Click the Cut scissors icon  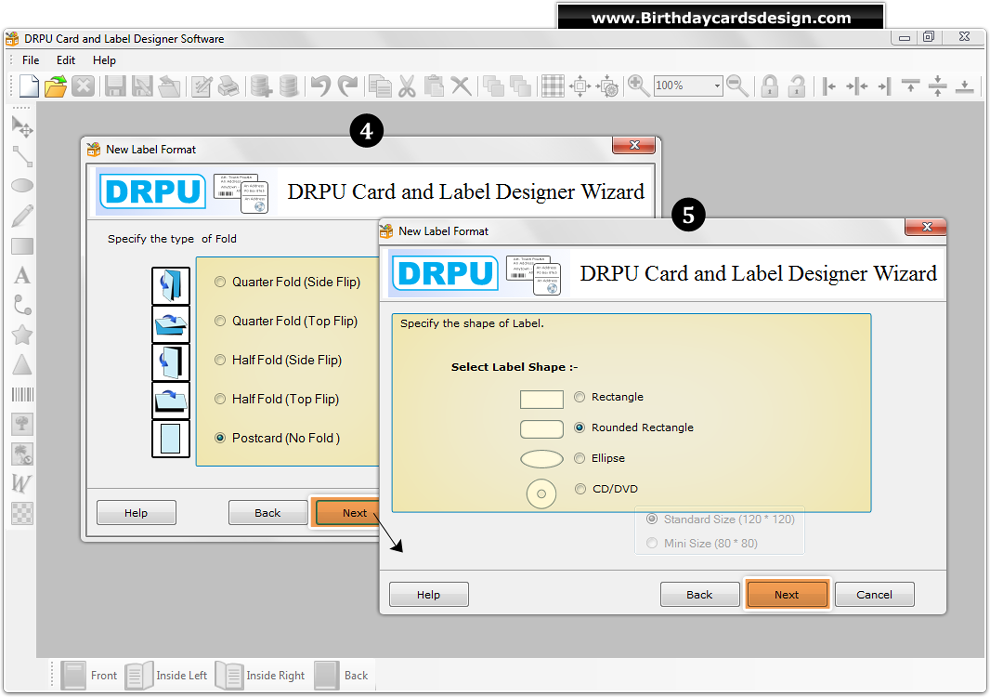[x=407, y=86]
